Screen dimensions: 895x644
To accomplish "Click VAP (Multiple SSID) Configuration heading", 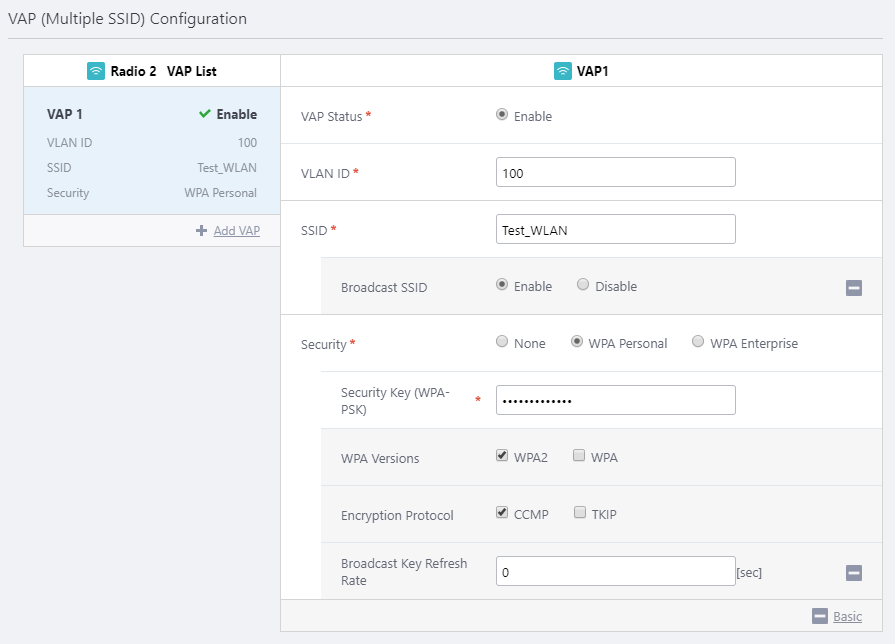I will [x=127, y=19].
